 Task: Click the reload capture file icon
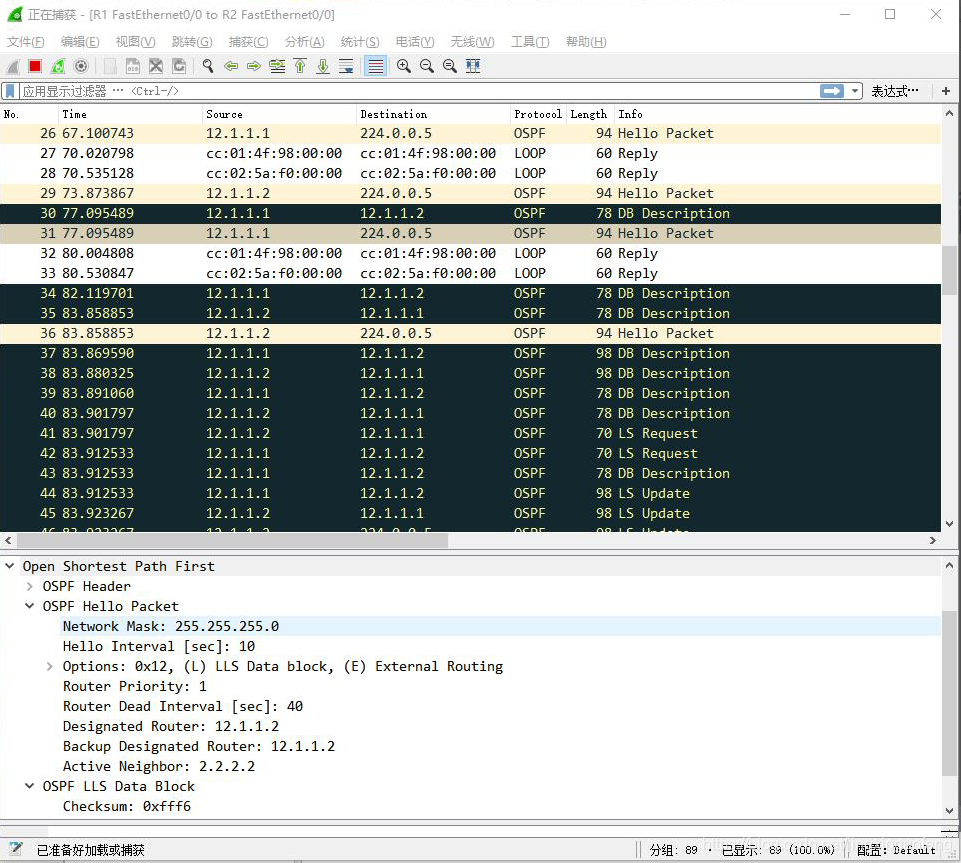[179, 66]
